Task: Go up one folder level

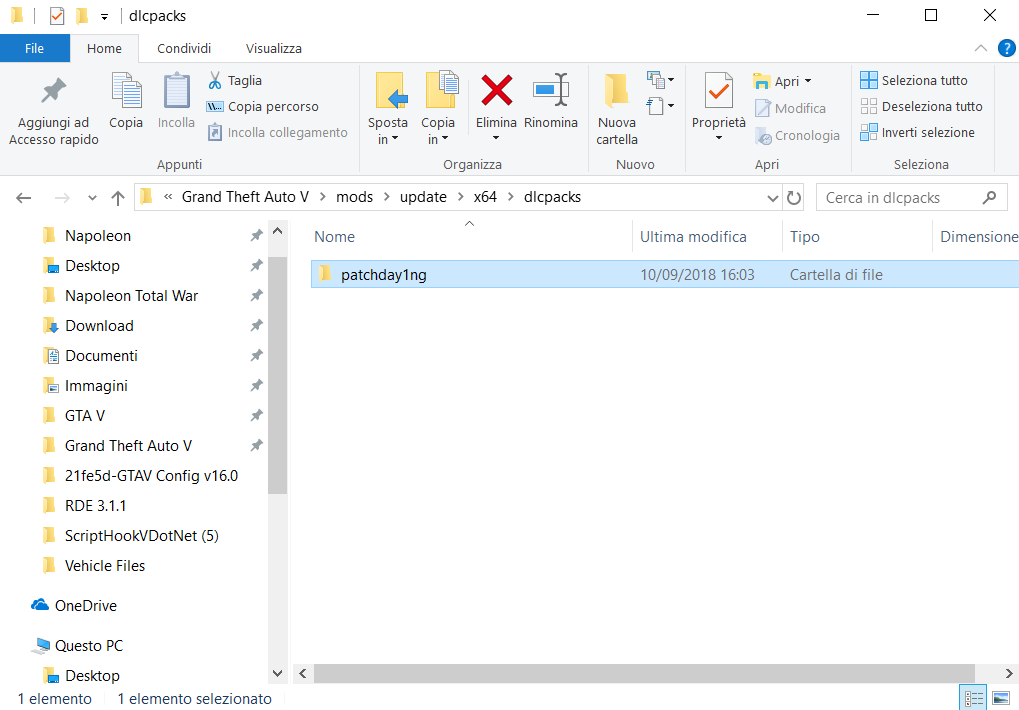Action: click(x=118, y=197)
